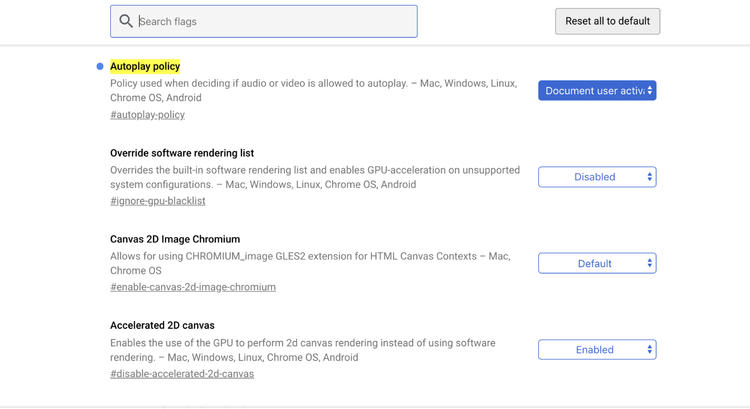Select the Canvas 2D Image Chromium heading
750x409 pixels.
click(175, 239)
